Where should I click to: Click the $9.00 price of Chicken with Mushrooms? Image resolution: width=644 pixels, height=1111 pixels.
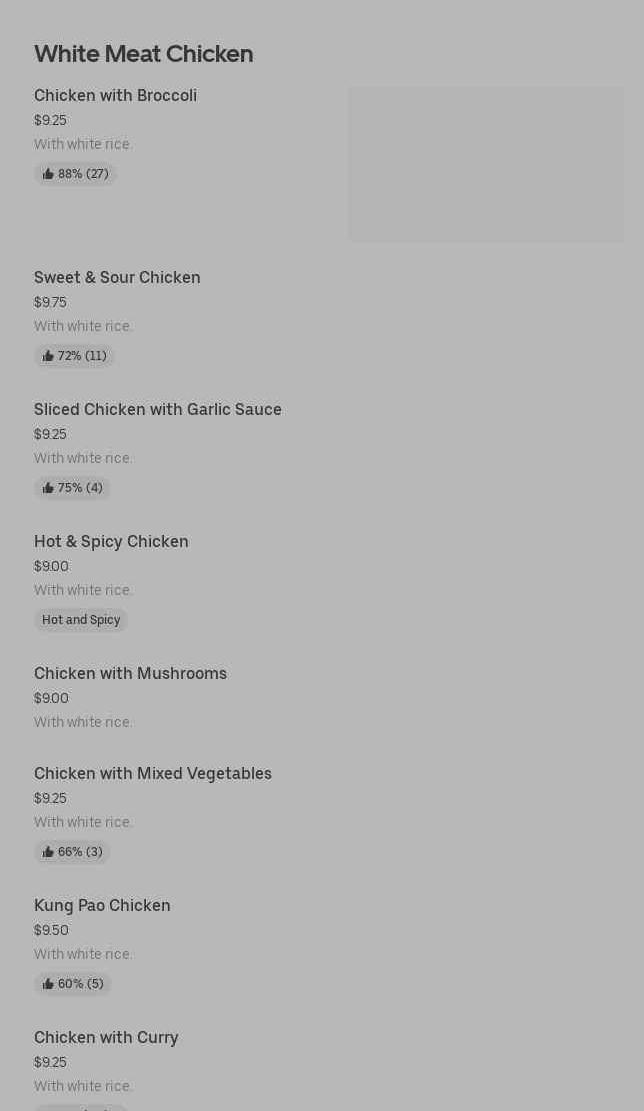tap(51, 698)
